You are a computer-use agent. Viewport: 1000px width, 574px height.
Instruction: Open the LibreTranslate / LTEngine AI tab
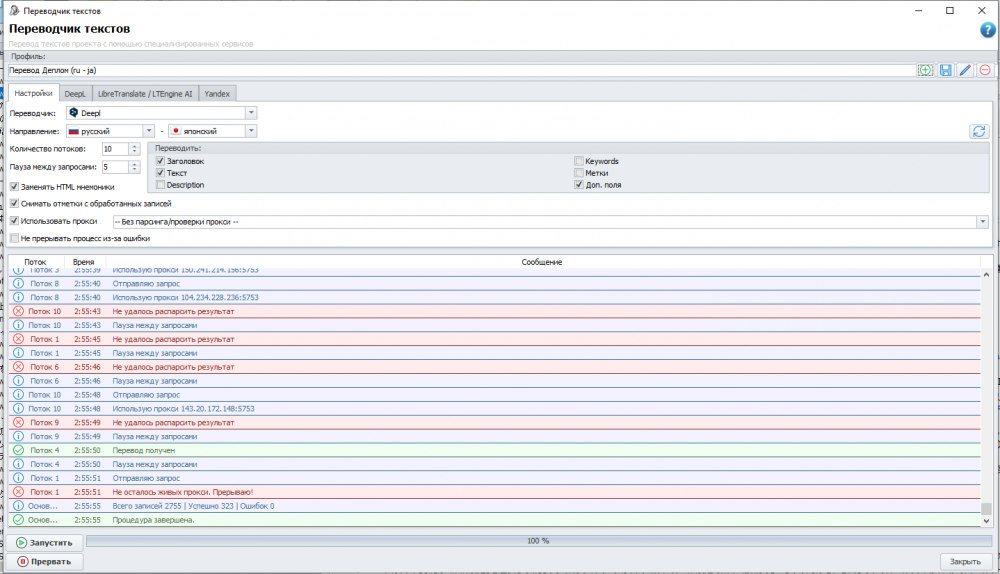pos(146,93)
